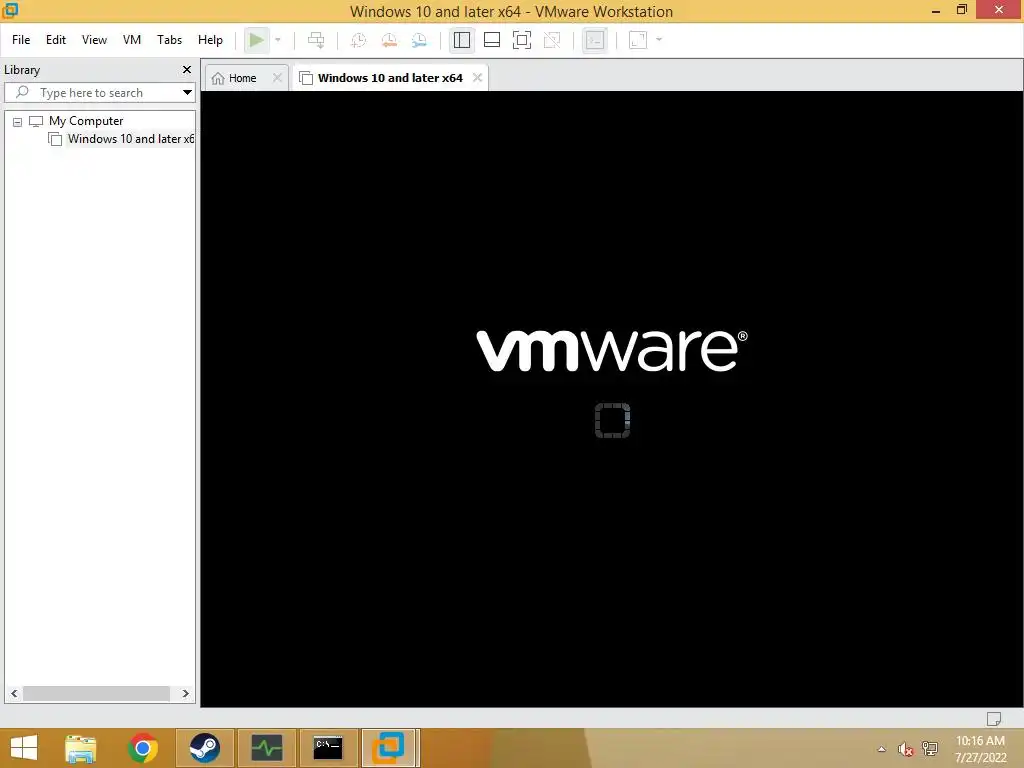Collapse the My Computer tree node
This screenshot has height=768, width=1024.
click(18, 122)
